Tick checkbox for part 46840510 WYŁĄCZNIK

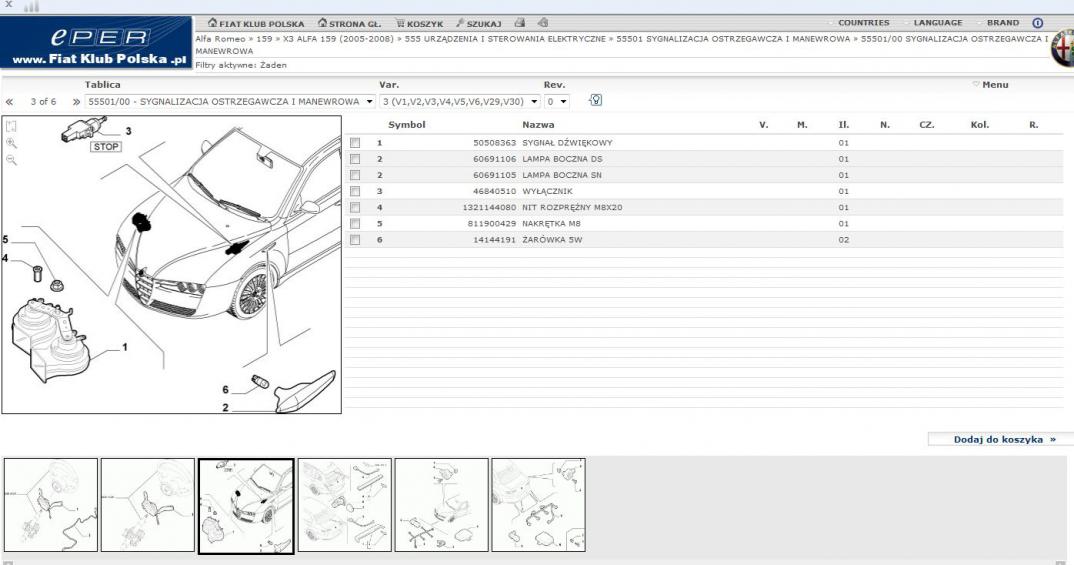tap(355, 191)
